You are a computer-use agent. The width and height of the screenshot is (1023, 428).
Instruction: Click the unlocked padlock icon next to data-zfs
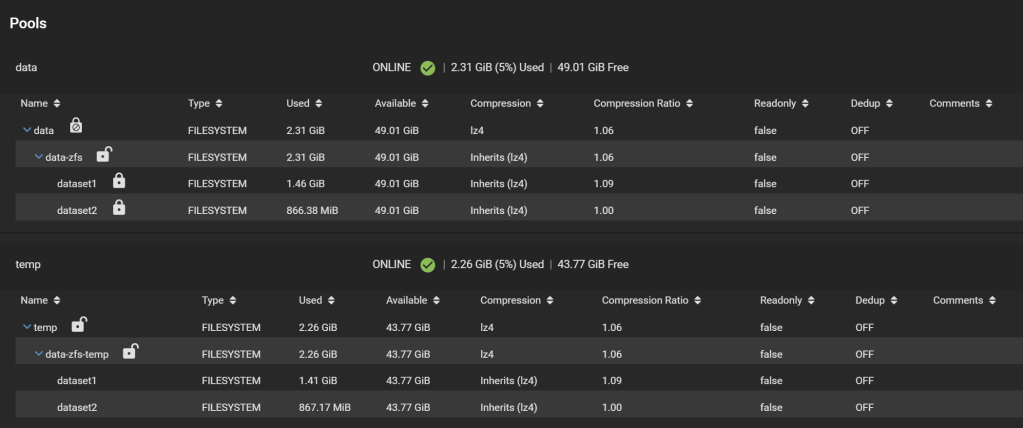tap(104, 154)
